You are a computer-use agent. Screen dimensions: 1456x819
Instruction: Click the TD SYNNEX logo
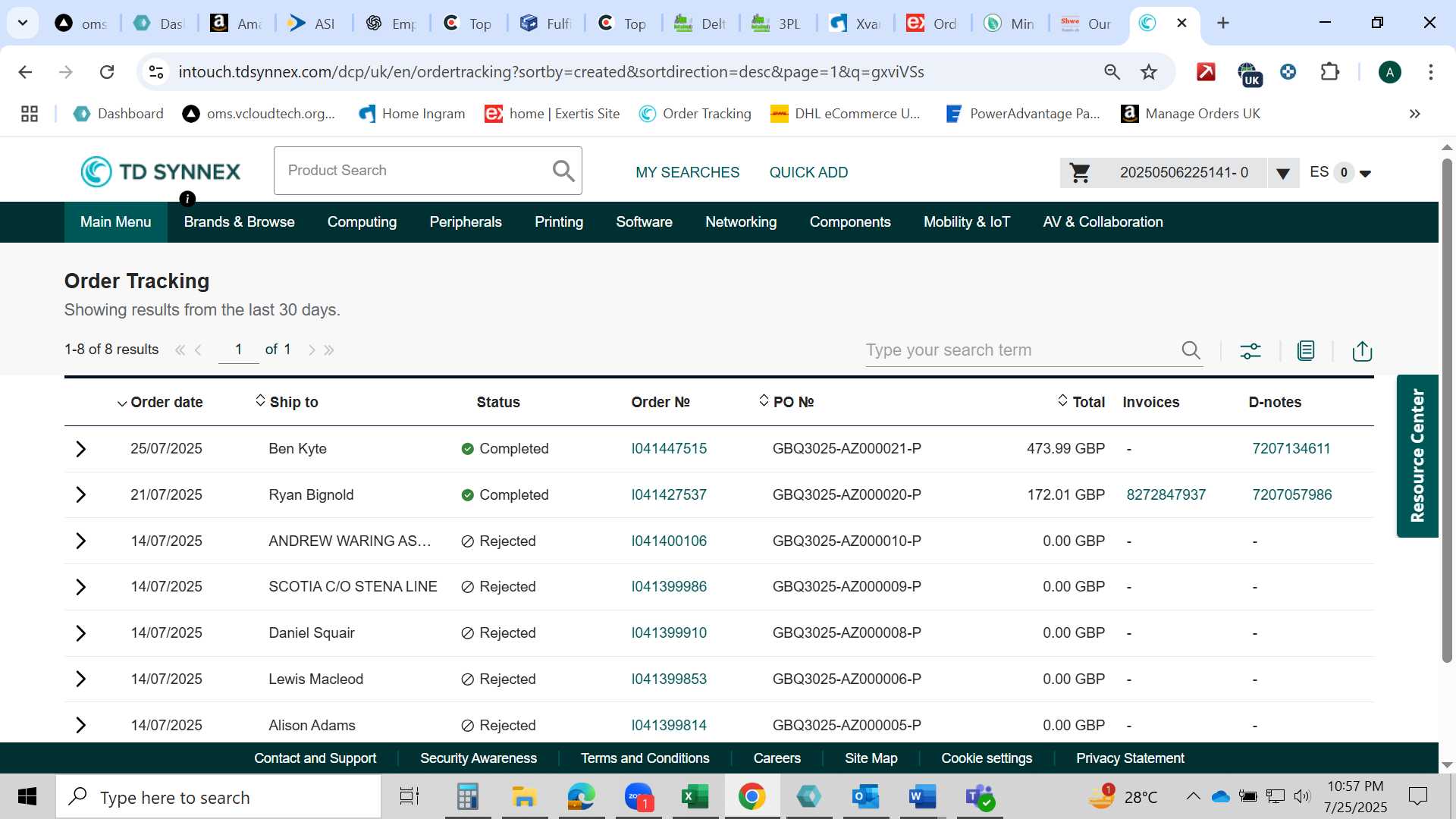(x=161, y=171)
